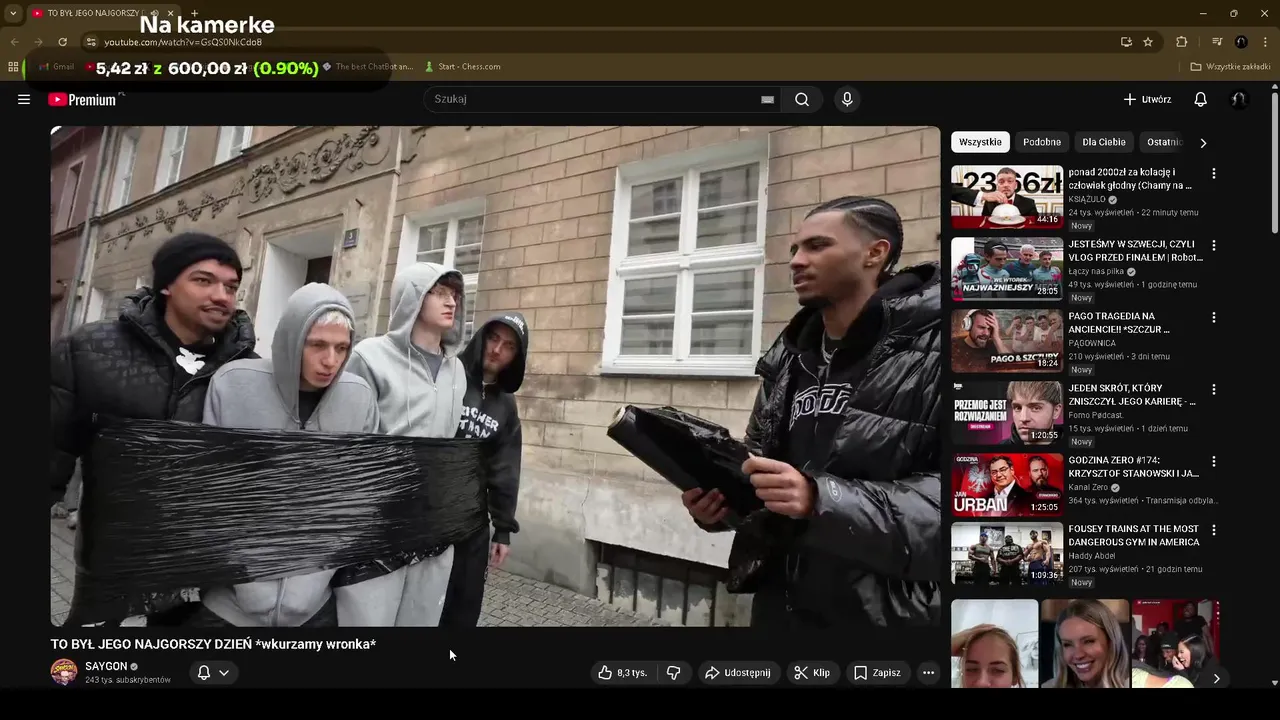
Task: Toggle the SAYGON notification bell
Action: [x=204, y=673]
